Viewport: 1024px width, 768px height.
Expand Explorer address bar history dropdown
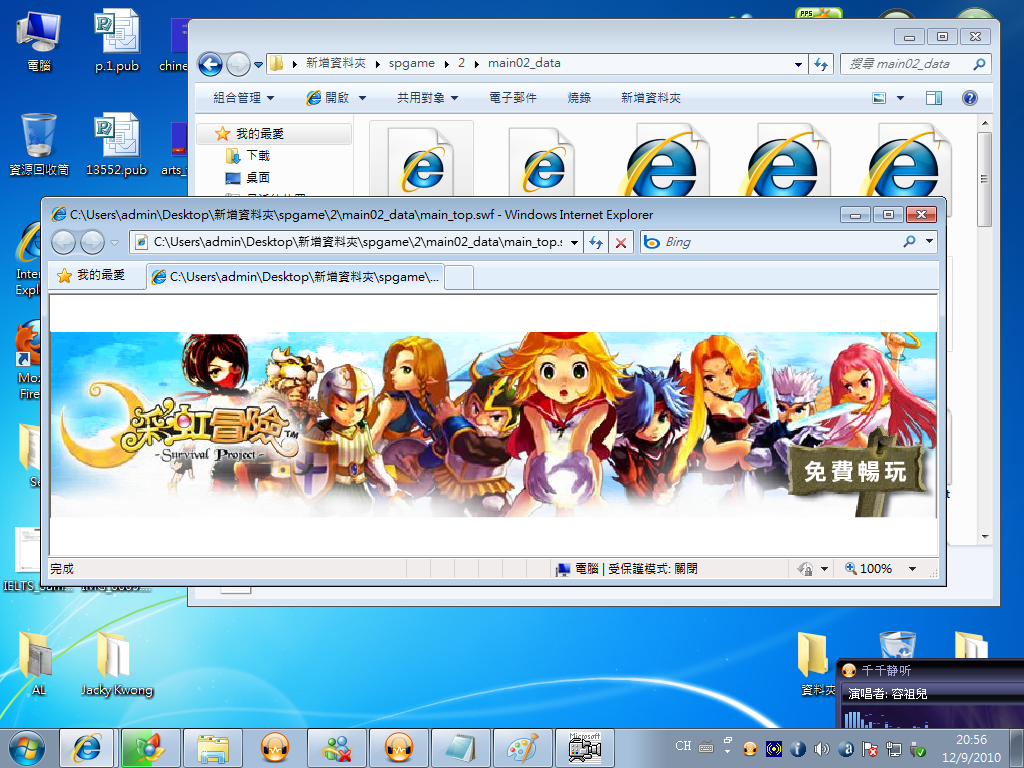point(798,64)
